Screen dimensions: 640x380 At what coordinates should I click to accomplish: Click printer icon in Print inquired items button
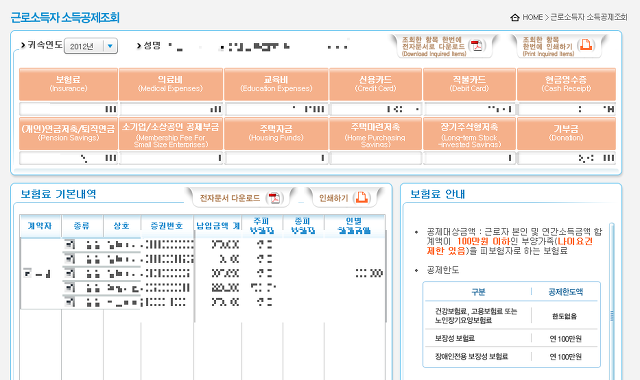click(x=586, y=45)
